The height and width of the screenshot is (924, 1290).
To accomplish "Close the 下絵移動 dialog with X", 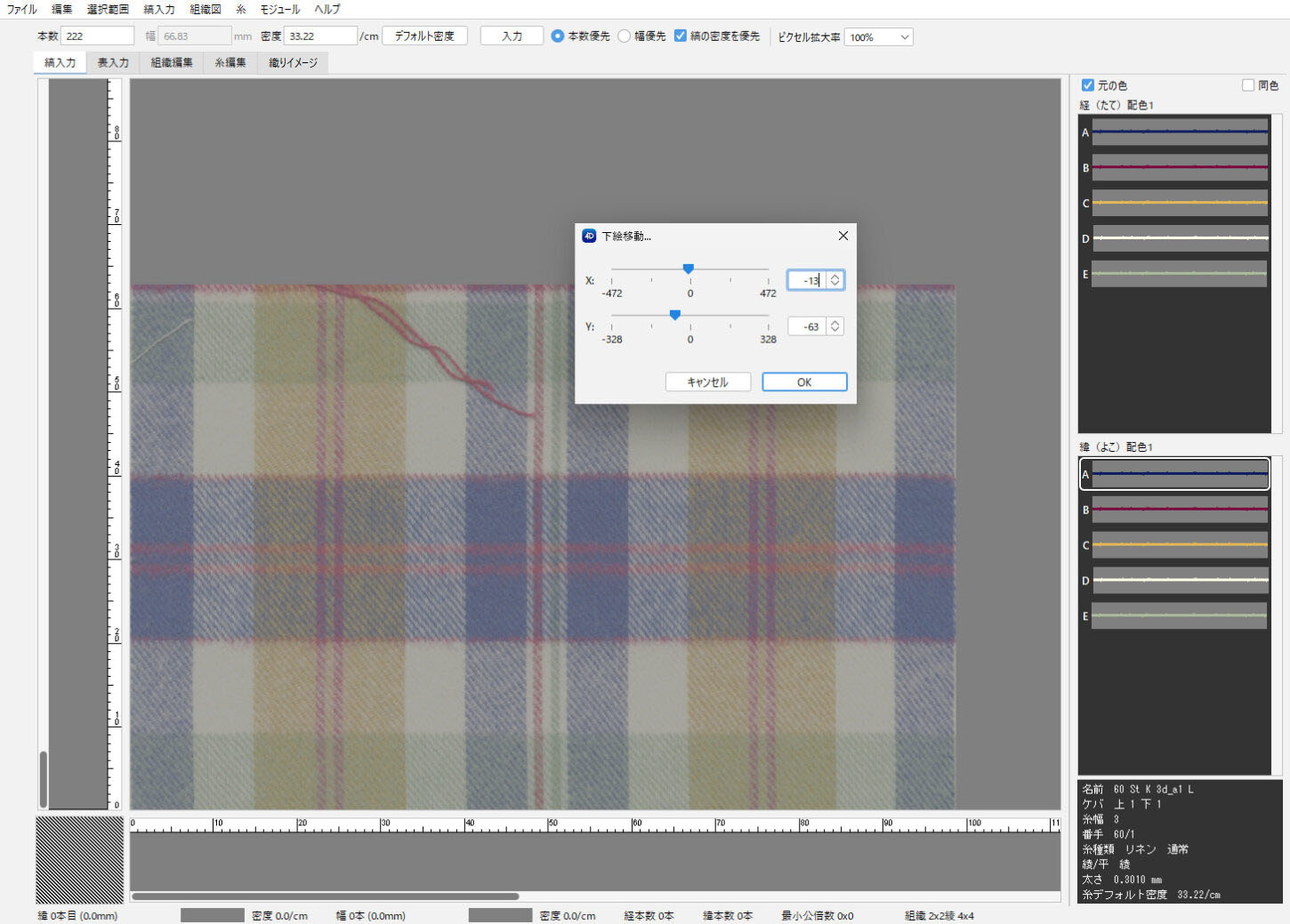I will [x=843, y=236].
